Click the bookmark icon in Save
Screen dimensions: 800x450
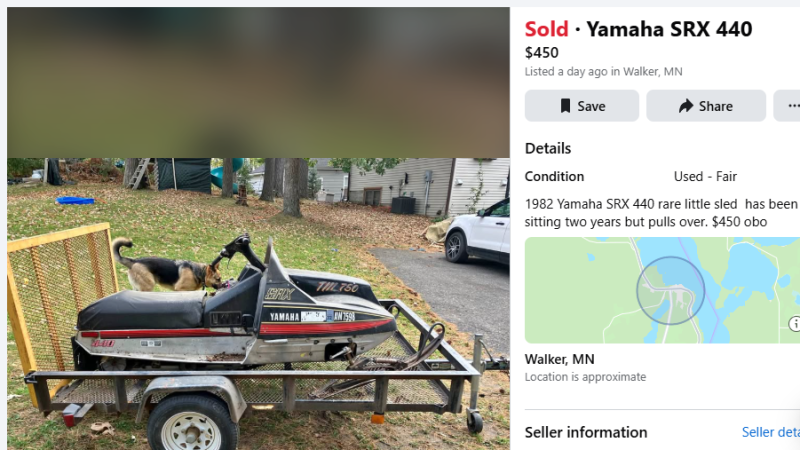pos(565,106)
